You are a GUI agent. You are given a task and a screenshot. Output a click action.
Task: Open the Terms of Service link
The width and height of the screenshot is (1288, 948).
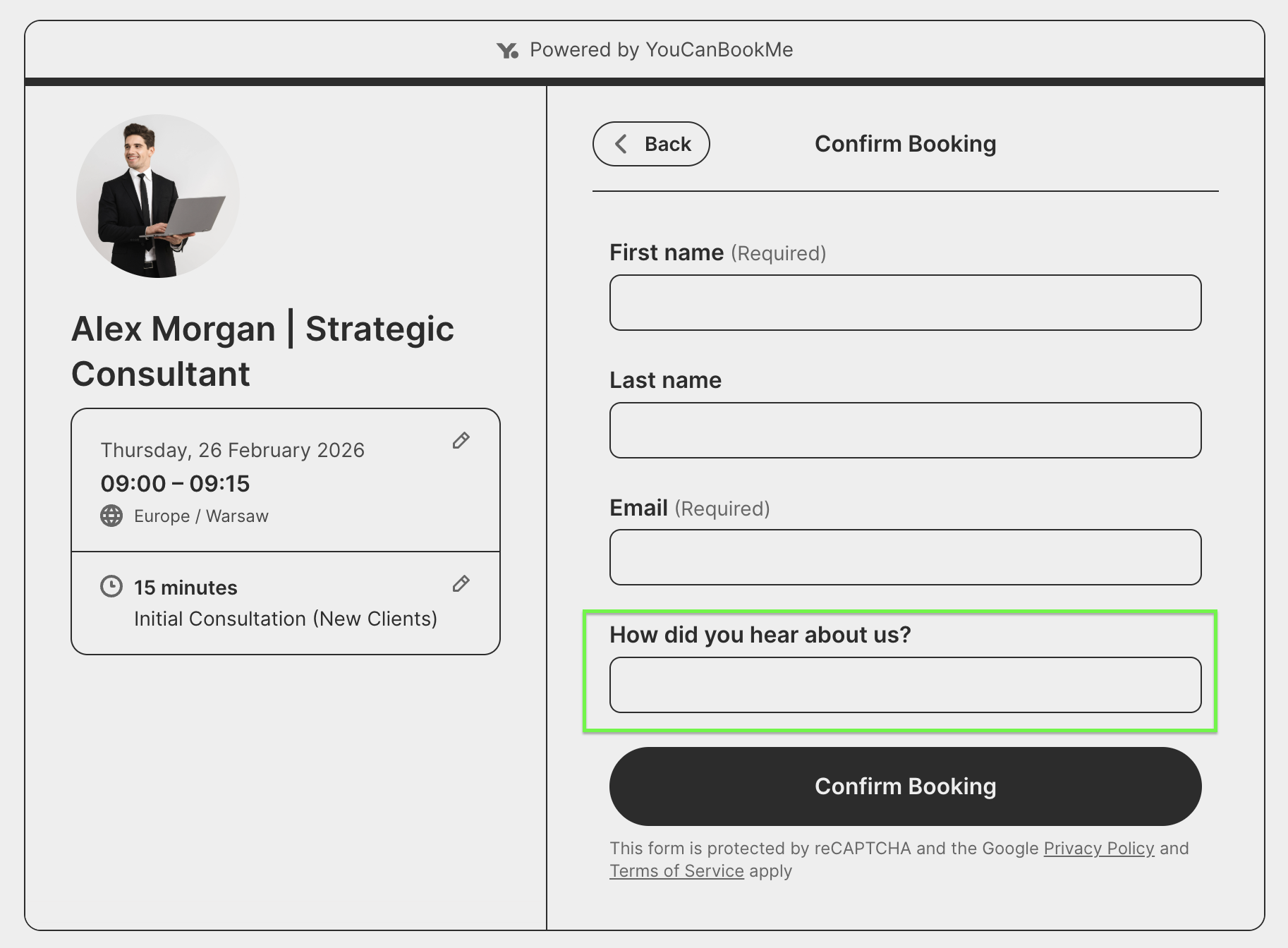point(676,871)
